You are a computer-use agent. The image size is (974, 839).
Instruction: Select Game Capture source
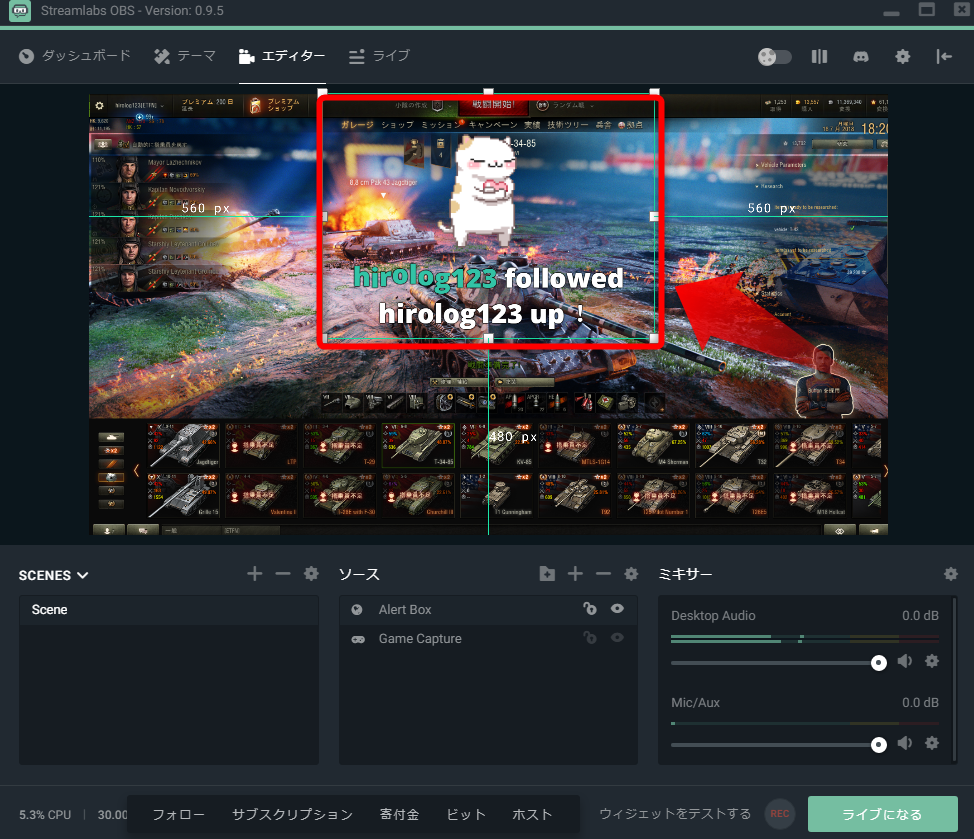click(x=488, y=638)
